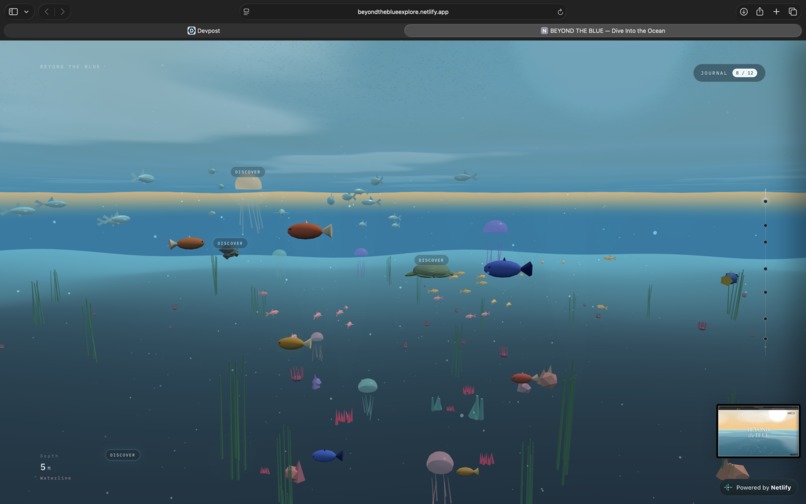Open the page settings icon in address bar

tap(246, 11)
